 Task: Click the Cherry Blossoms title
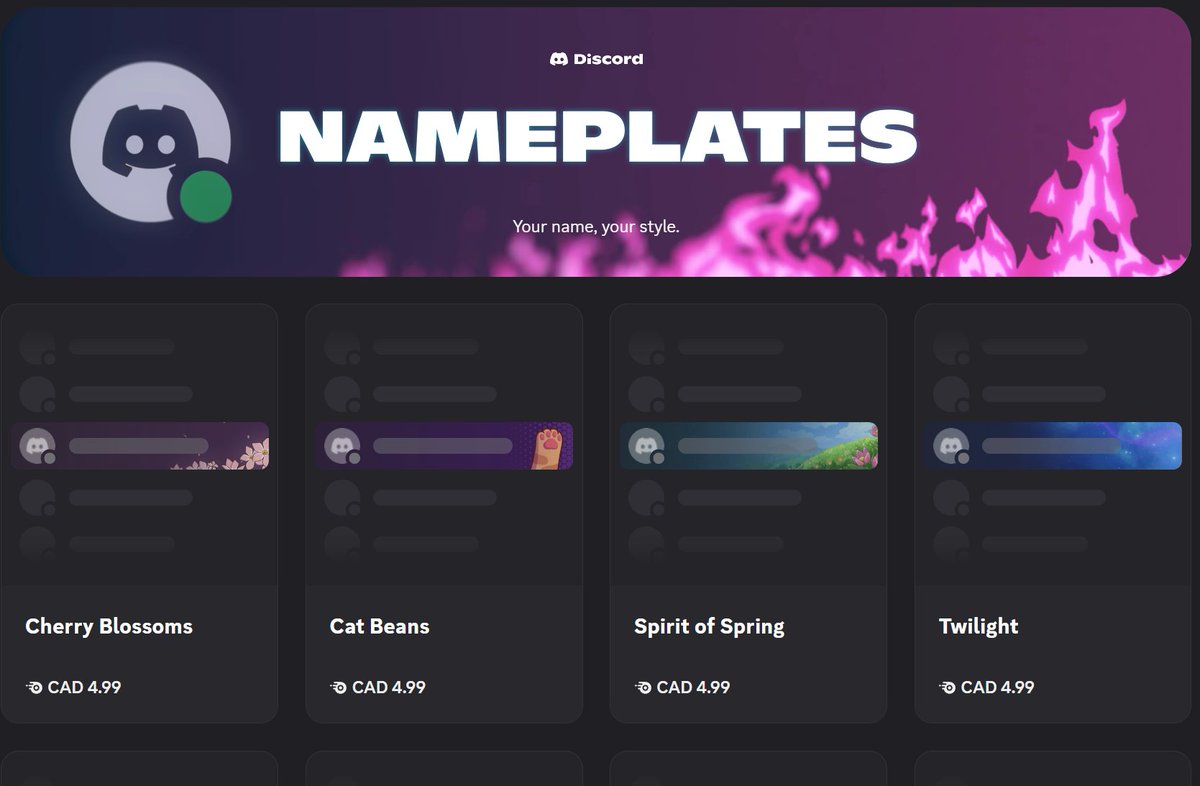tap(109, 627)
